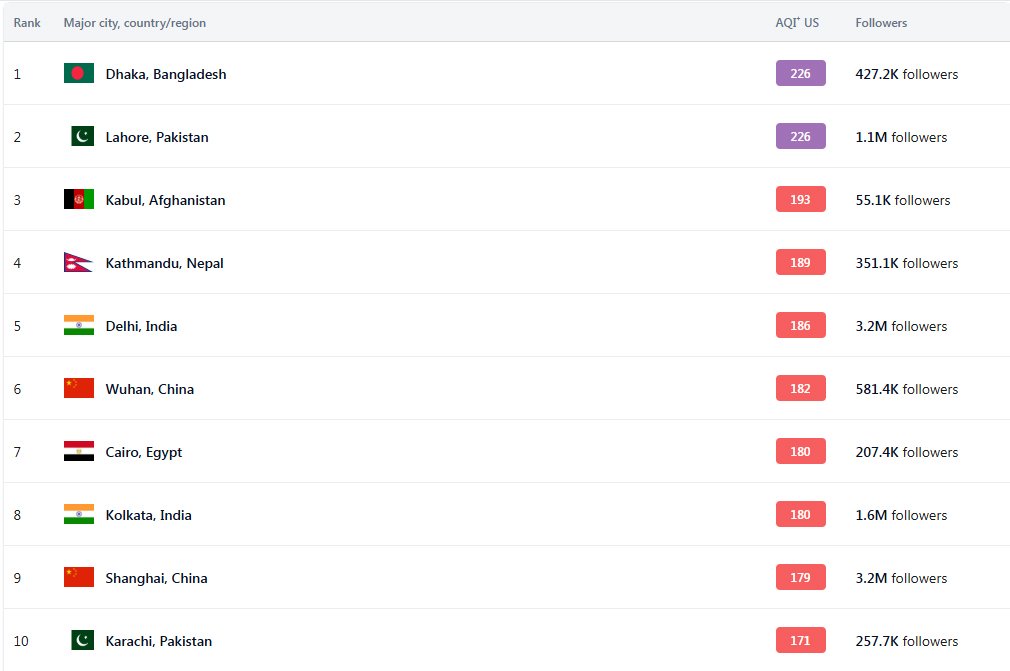Click the Pakistan flag icon beside Karachi

click(82, 641)
